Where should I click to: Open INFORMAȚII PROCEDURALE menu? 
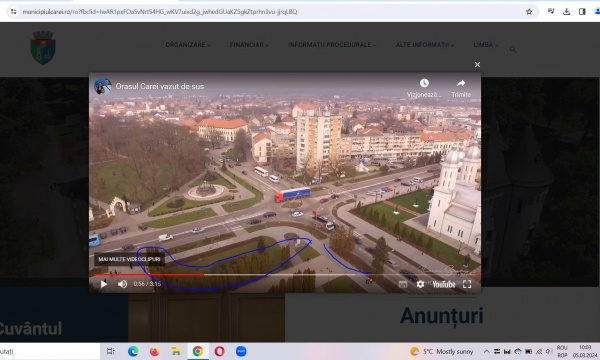(x=332, y=45)
